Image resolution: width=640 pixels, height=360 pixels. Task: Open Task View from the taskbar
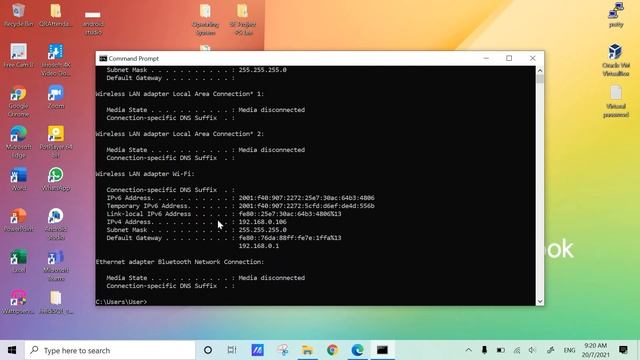point(232,350)
